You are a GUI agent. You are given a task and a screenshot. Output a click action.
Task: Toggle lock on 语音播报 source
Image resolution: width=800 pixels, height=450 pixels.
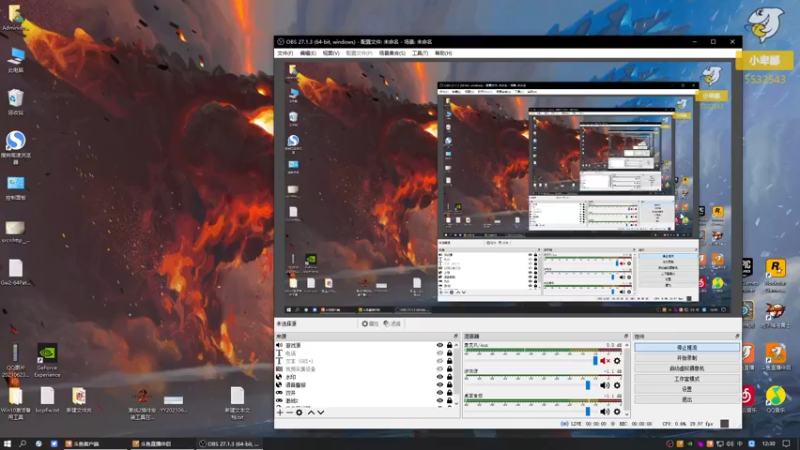point(449,385)
